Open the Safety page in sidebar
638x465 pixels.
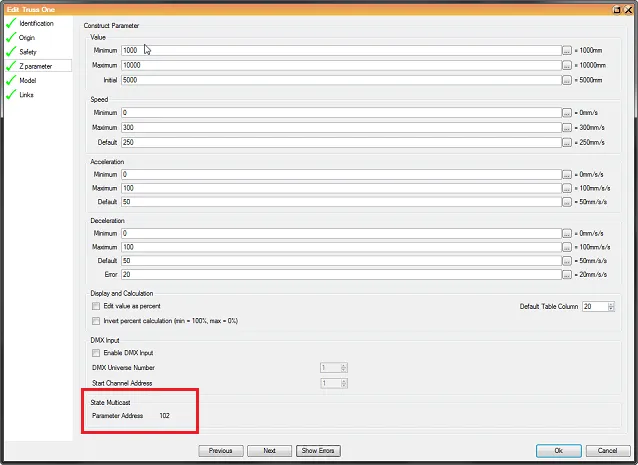pyautogui.click(x=28, y=51)
